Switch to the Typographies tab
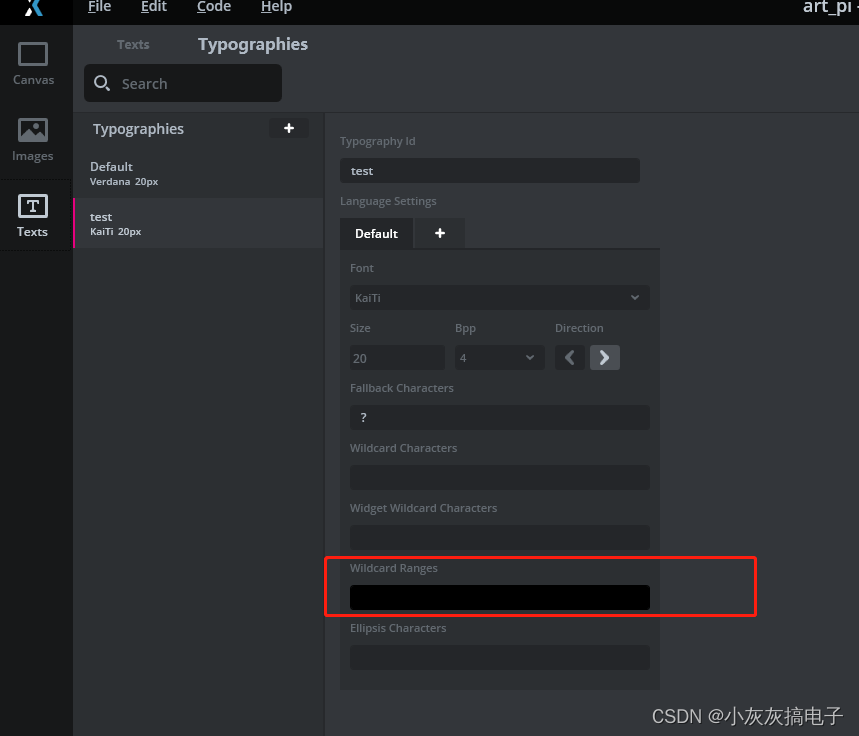The width and height of the screenshot is (859, 736). coord(253,44)
